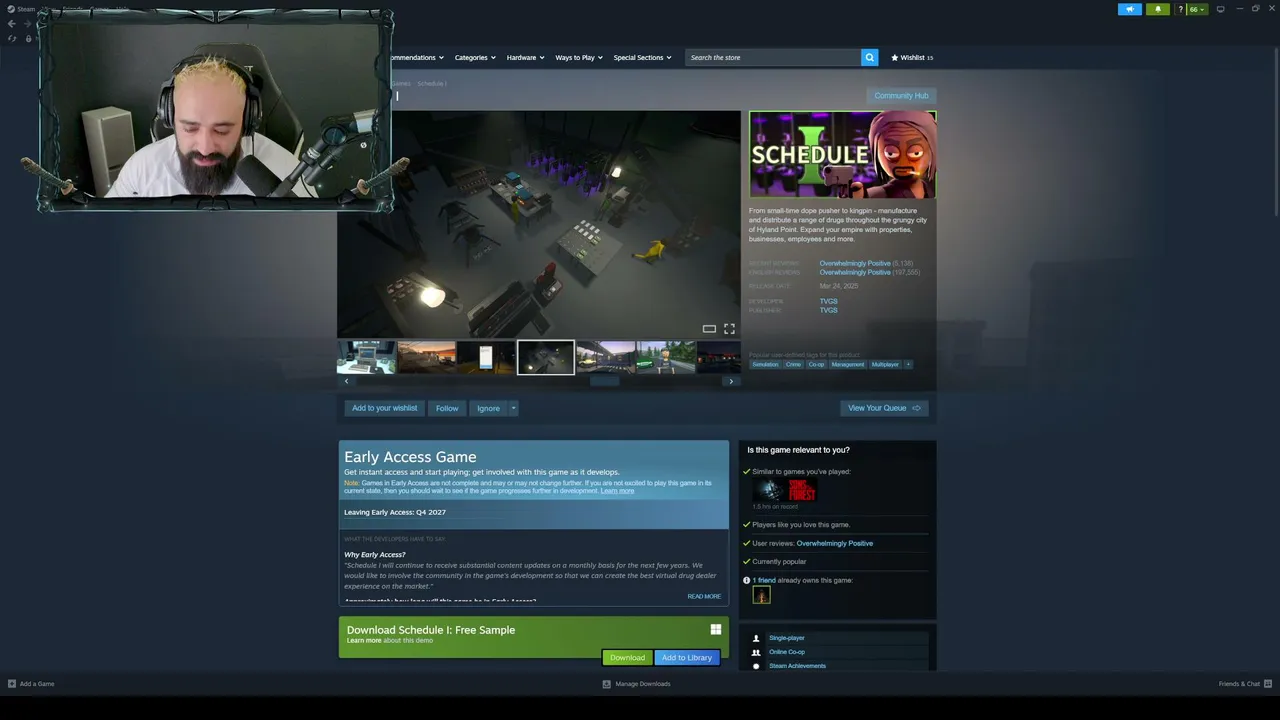The image size is (1280, 720).
Task: Open the Early Access Learn more link
Action: [x=617, y=491]
